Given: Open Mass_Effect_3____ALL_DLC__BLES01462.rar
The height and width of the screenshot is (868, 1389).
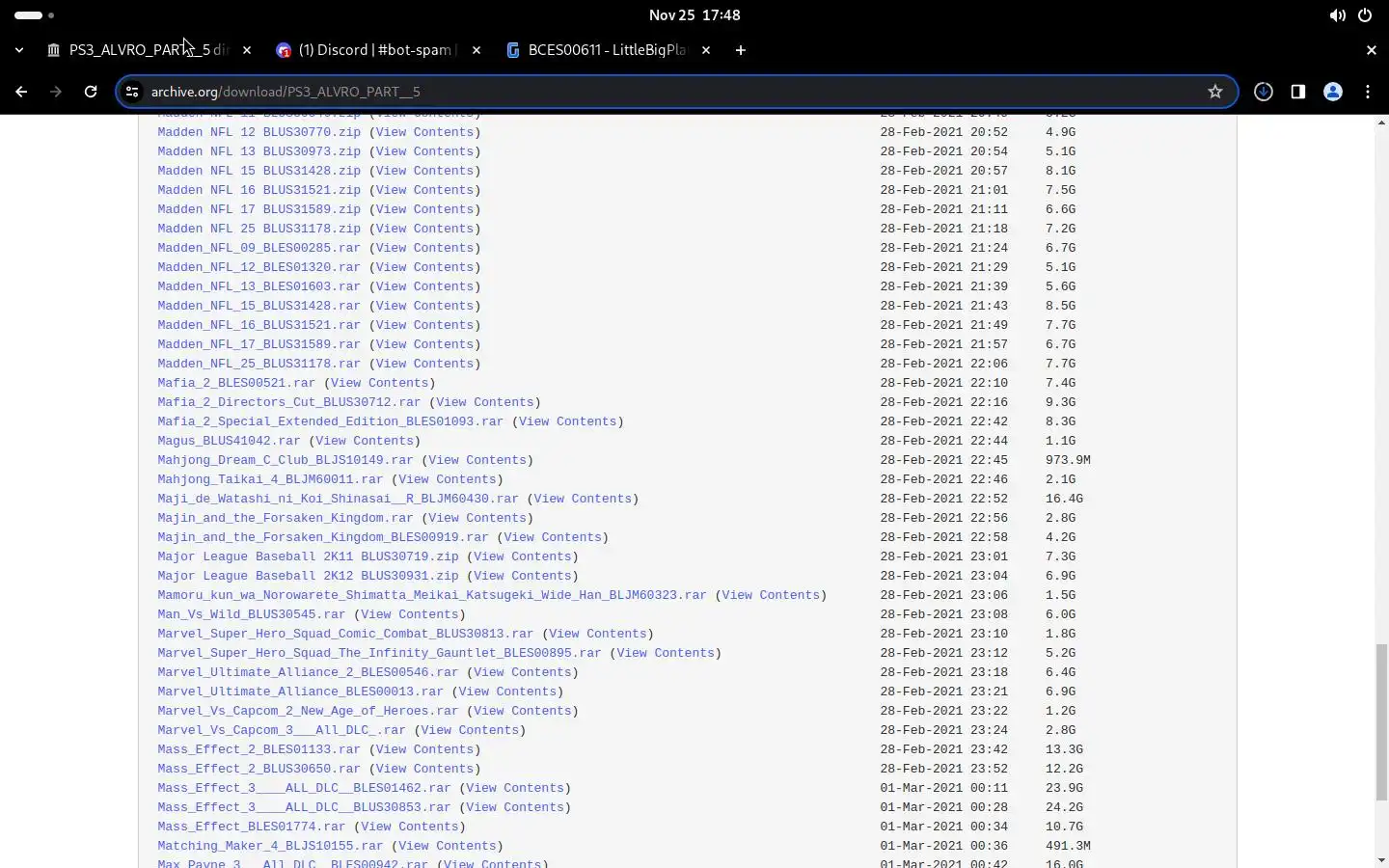Looking at the screenshot, I should [304, 788].
